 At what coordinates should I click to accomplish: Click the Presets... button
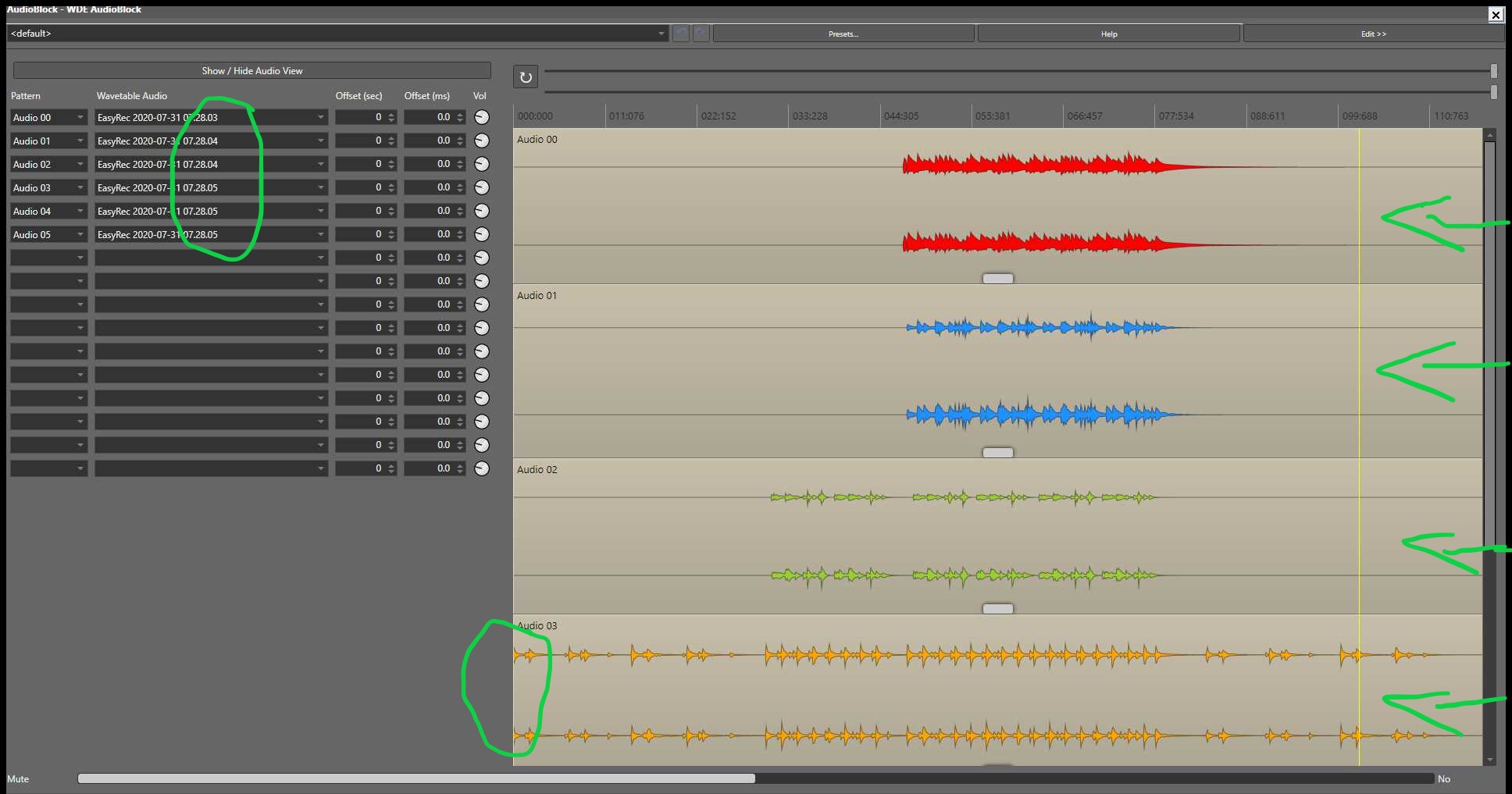[843, 33]
